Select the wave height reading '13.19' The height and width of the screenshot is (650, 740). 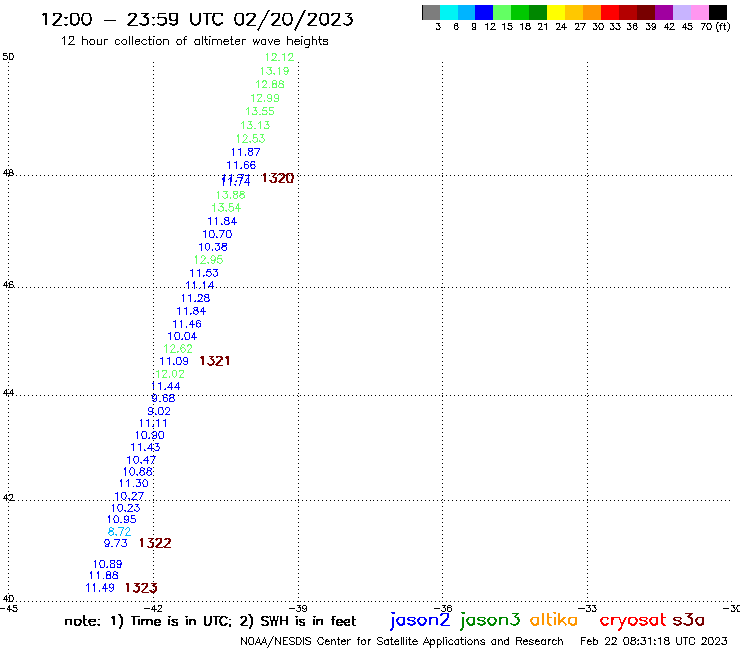[275, 71]
